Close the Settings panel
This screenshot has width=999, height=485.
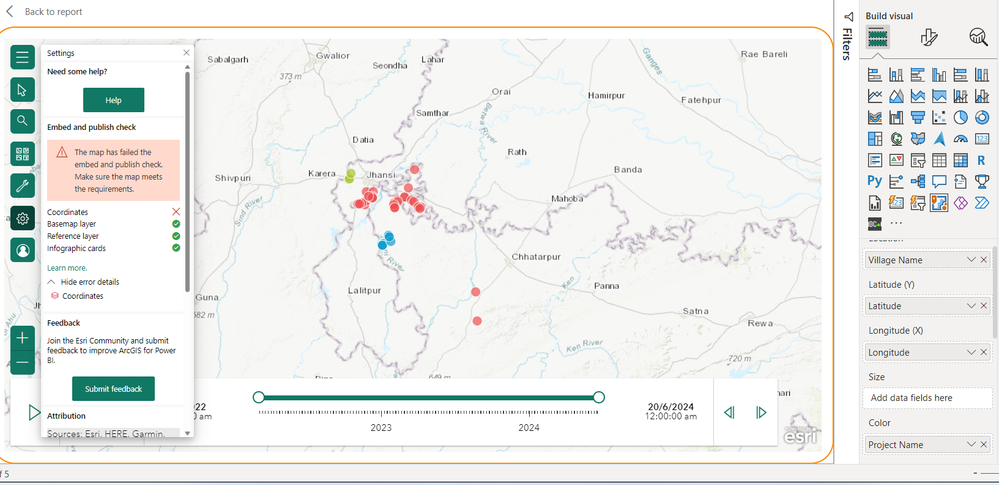click(186, 53)
